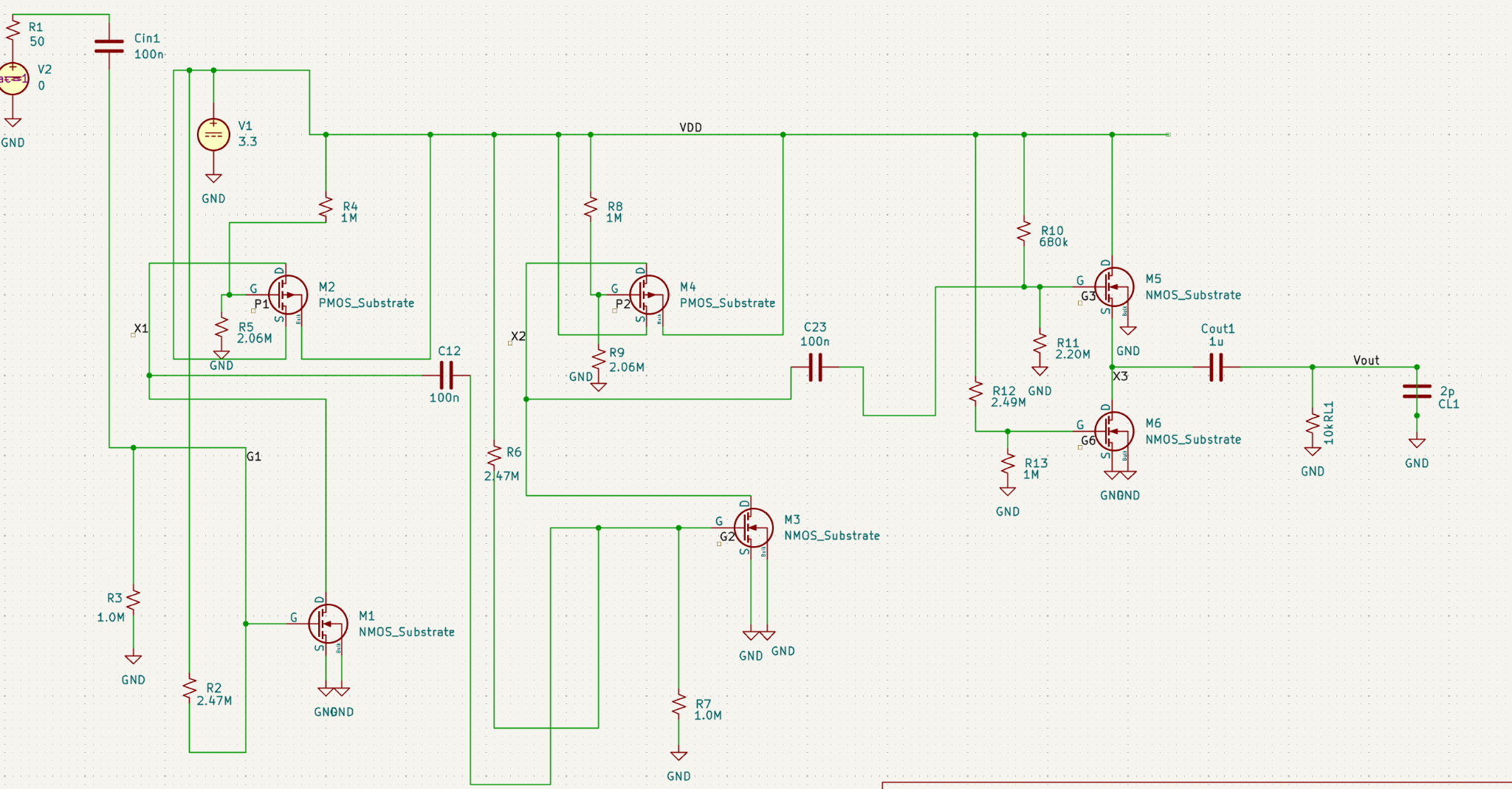
Task: Select the 680k value of R10
Action: [x=1054, y=242]
